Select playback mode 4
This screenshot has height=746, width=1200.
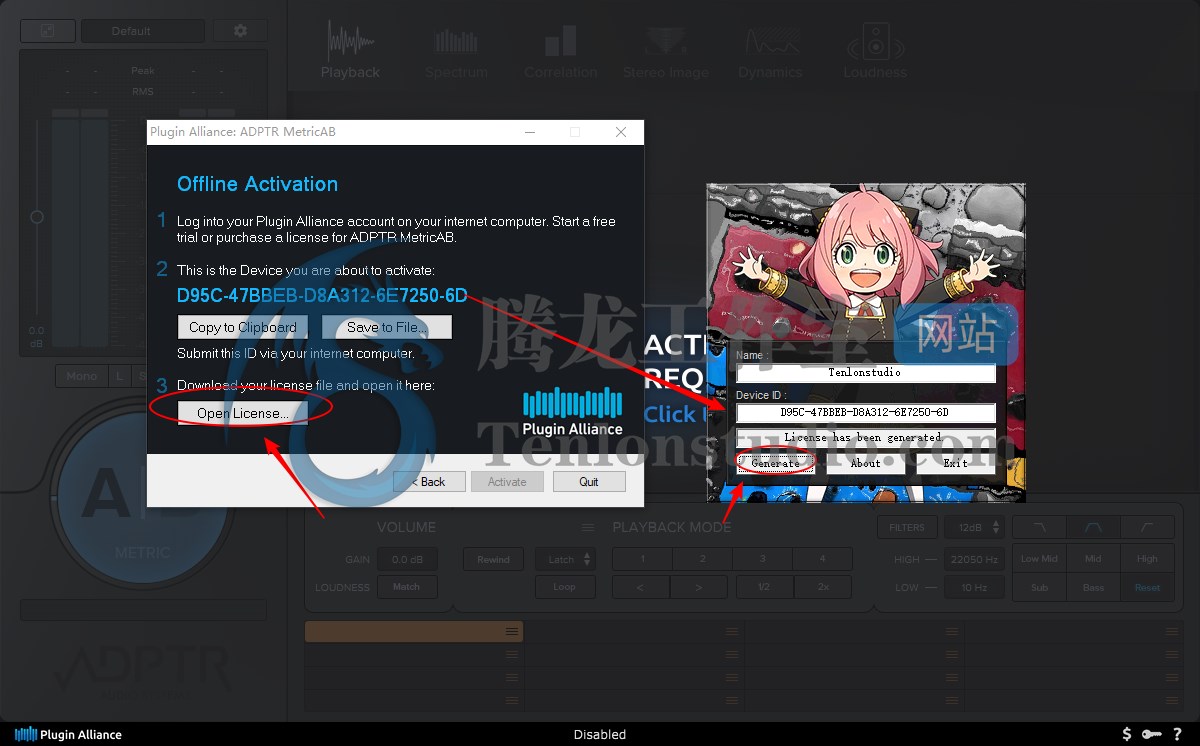tap(823, 559)
